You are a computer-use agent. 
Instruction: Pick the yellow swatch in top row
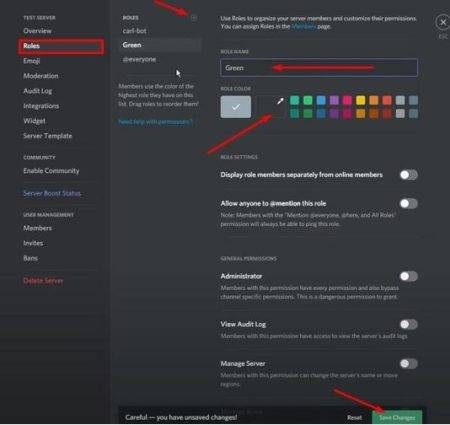coord(360,100)
